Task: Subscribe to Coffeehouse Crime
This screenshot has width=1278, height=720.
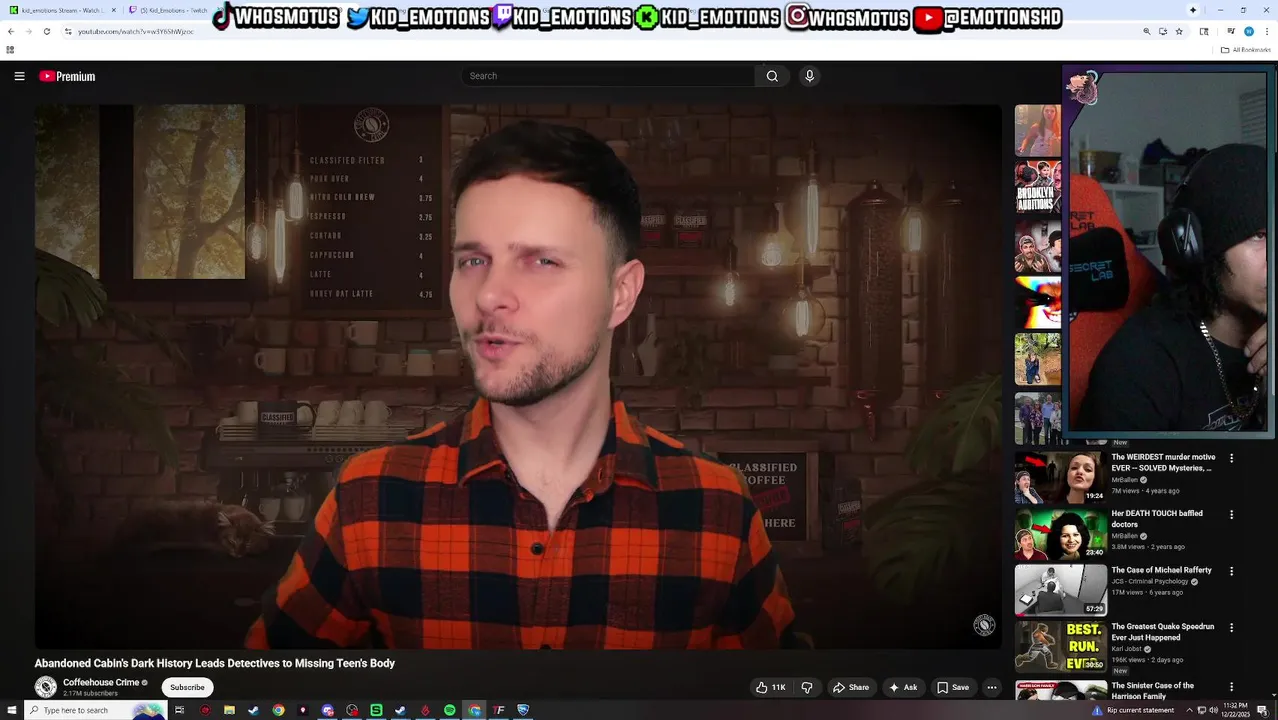Action: (x=187, y=687)
